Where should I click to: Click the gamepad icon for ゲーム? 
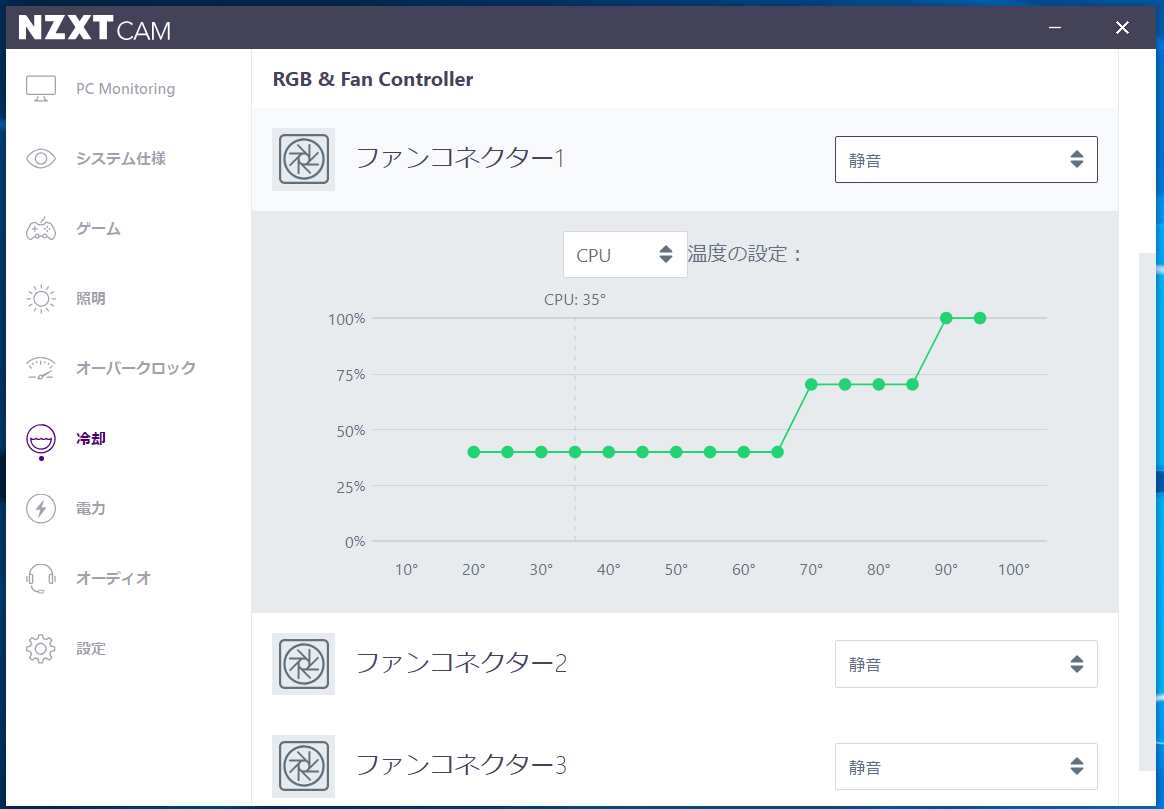tap(41, 229)
